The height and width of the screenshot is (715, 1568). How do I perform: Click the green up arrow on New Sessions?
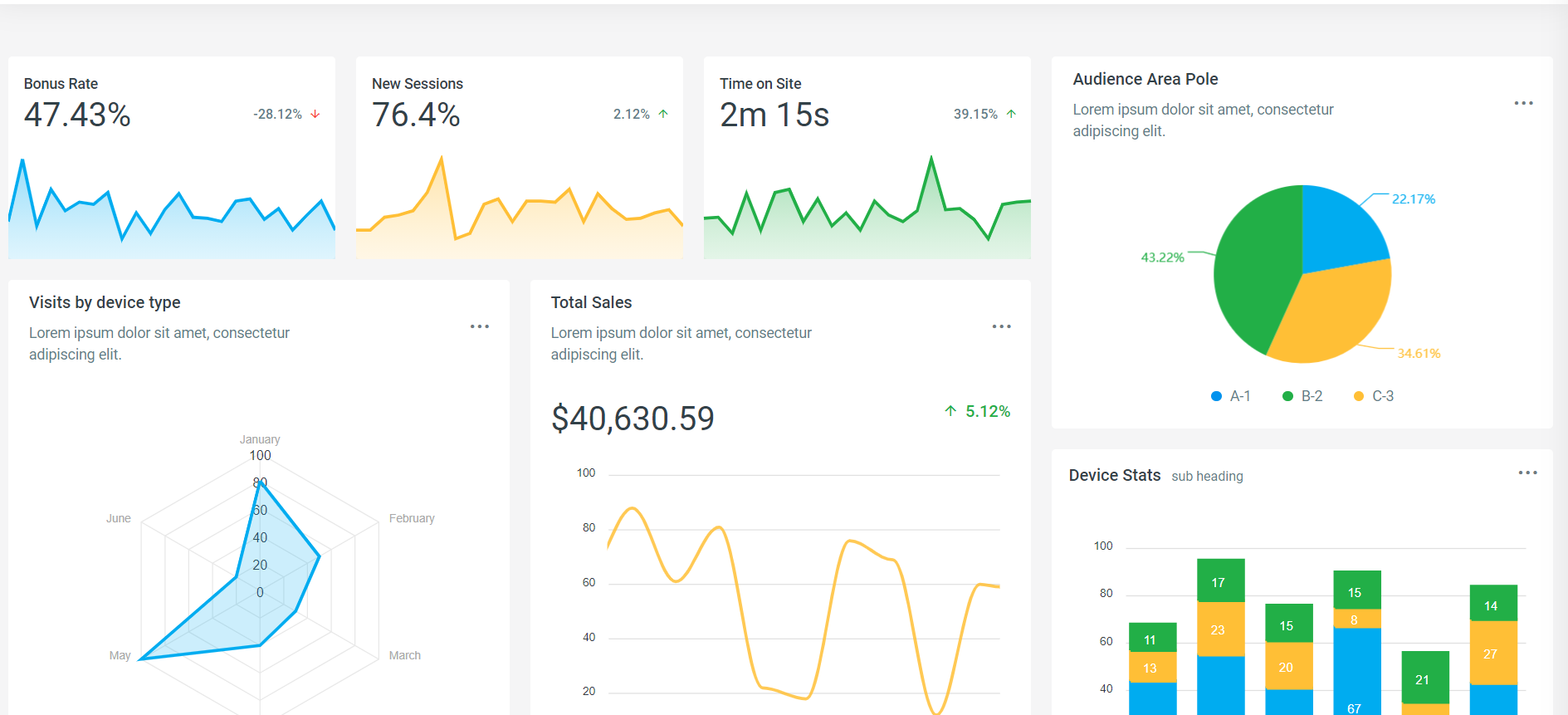click(663, 114)
